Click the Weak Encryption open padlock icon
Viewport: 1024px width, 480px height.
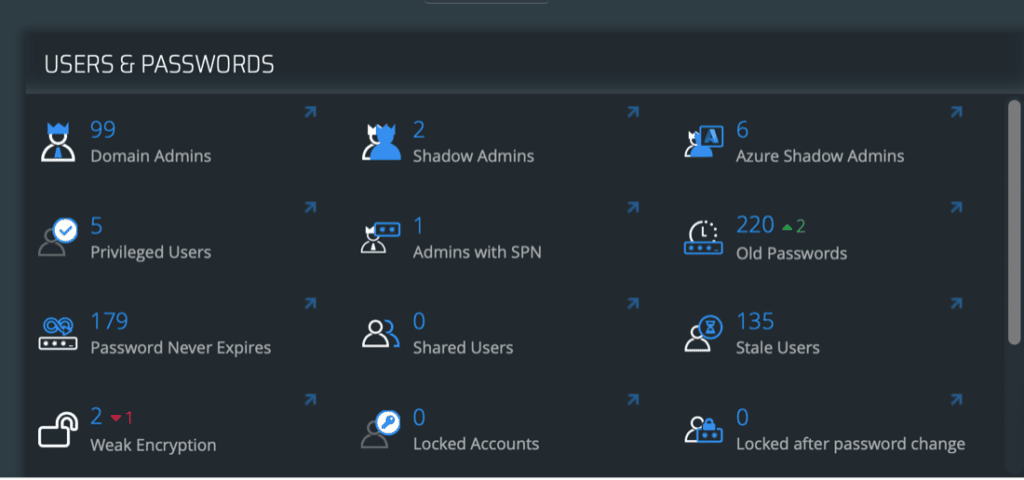57,429
